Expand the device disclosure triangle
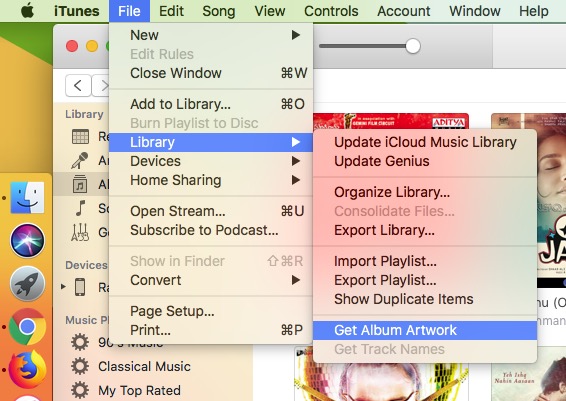The image size is (566, 401). (x=64, y=287)
